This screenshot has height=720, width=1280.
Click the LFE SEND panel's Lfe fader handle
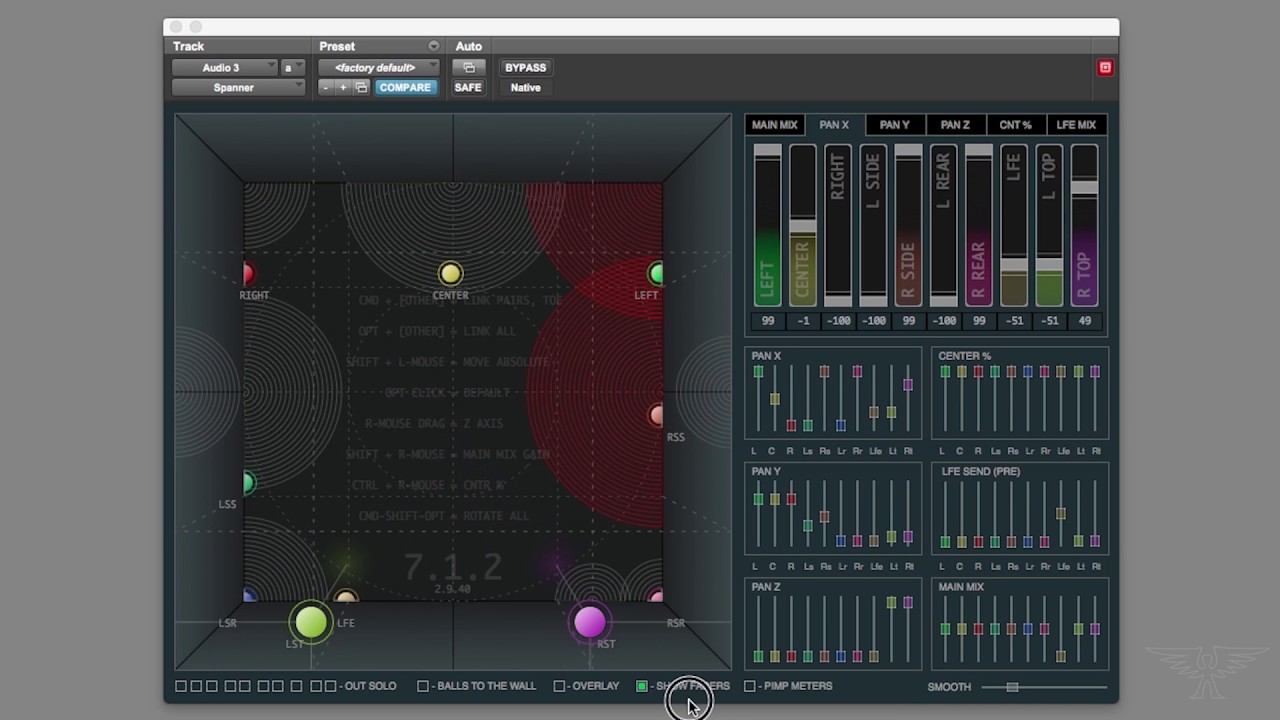point(1061,514)
